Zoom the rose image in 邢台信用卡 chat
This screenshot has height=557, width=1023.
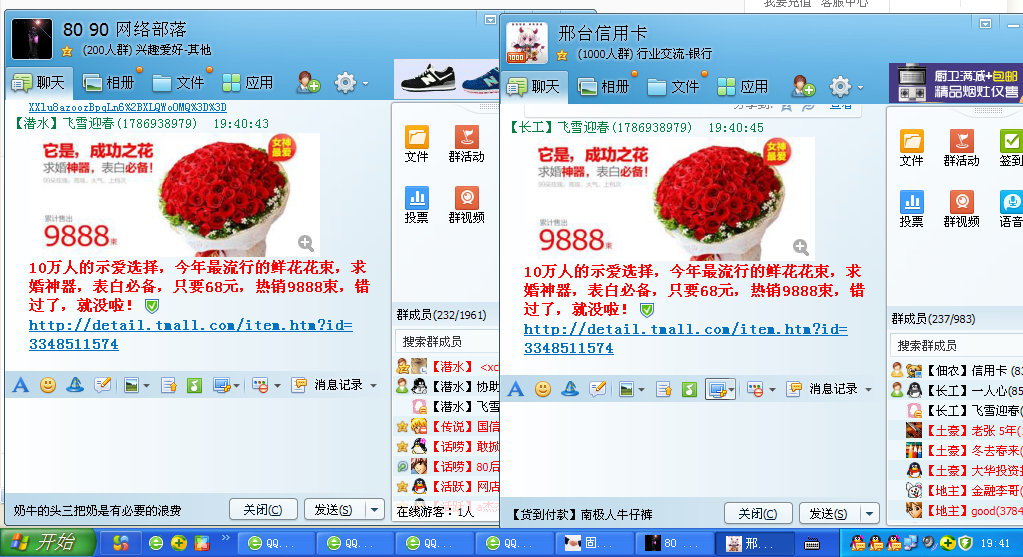(x=801, y=247)
